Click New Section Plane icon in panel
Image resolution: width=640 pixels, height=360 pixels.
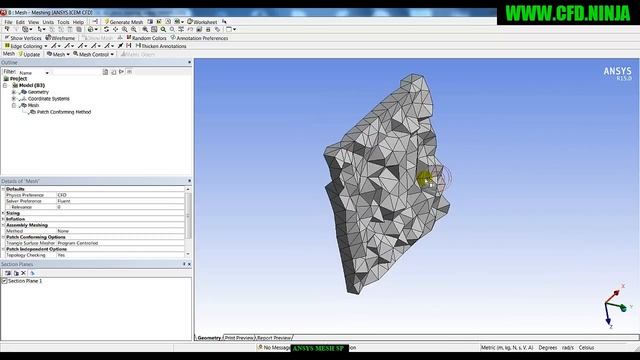tap(8, 273)
